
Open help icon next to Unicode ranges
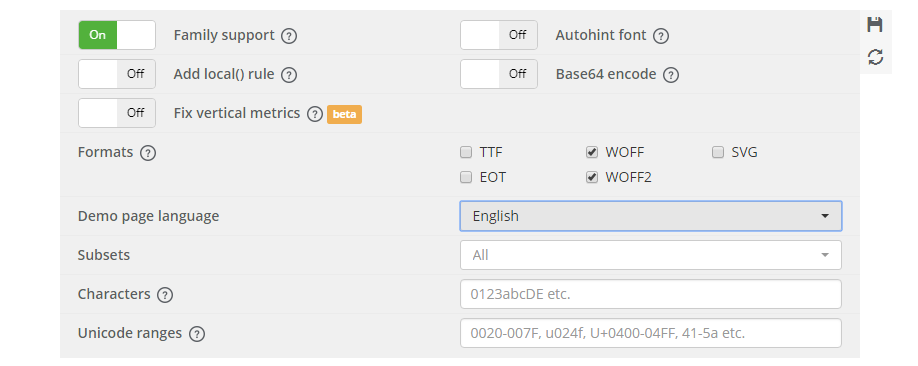click(x=197, y=334)
